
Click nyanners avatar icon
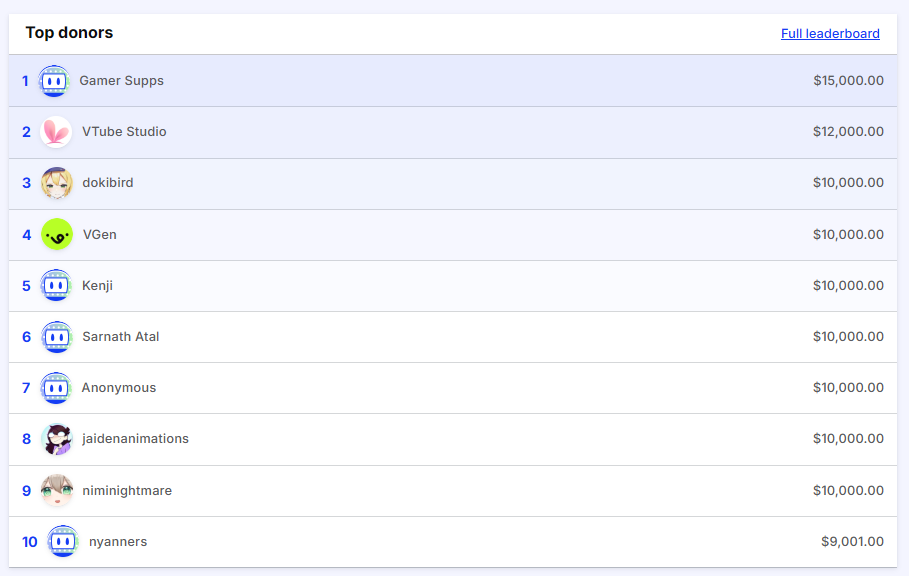pos(63,541)
